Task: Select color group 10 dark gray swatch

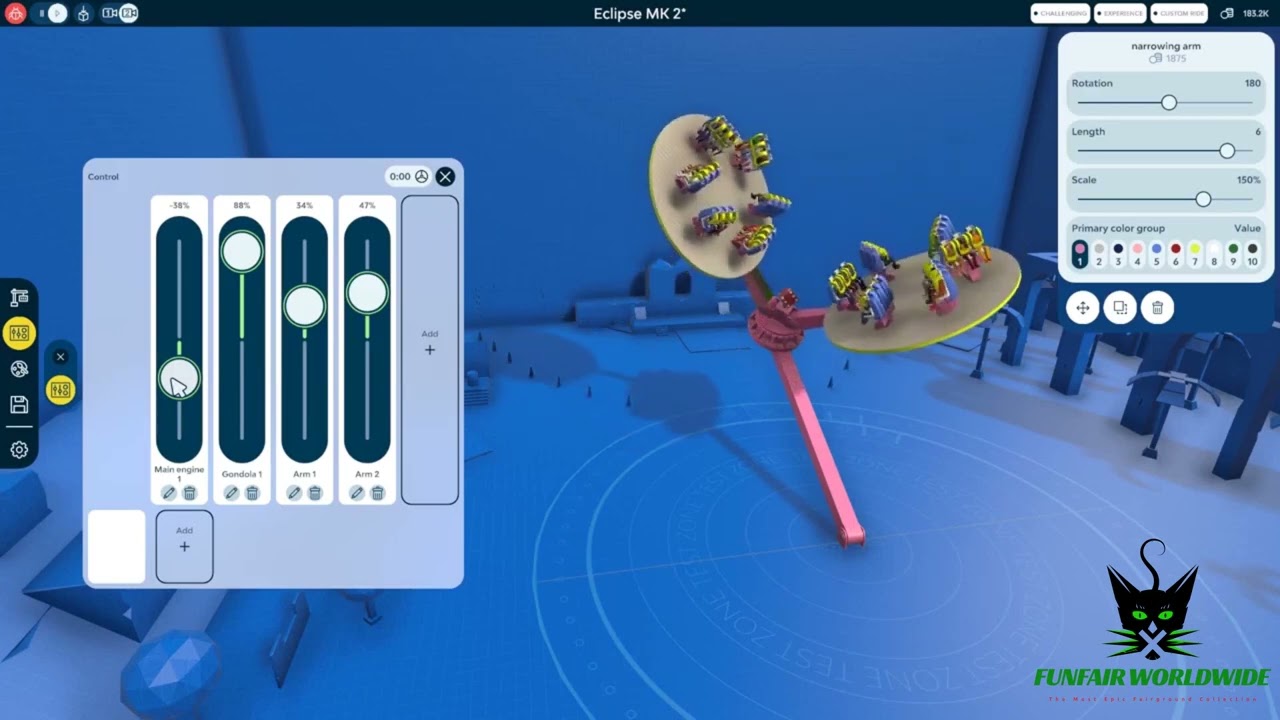Action: (1252, 254)
